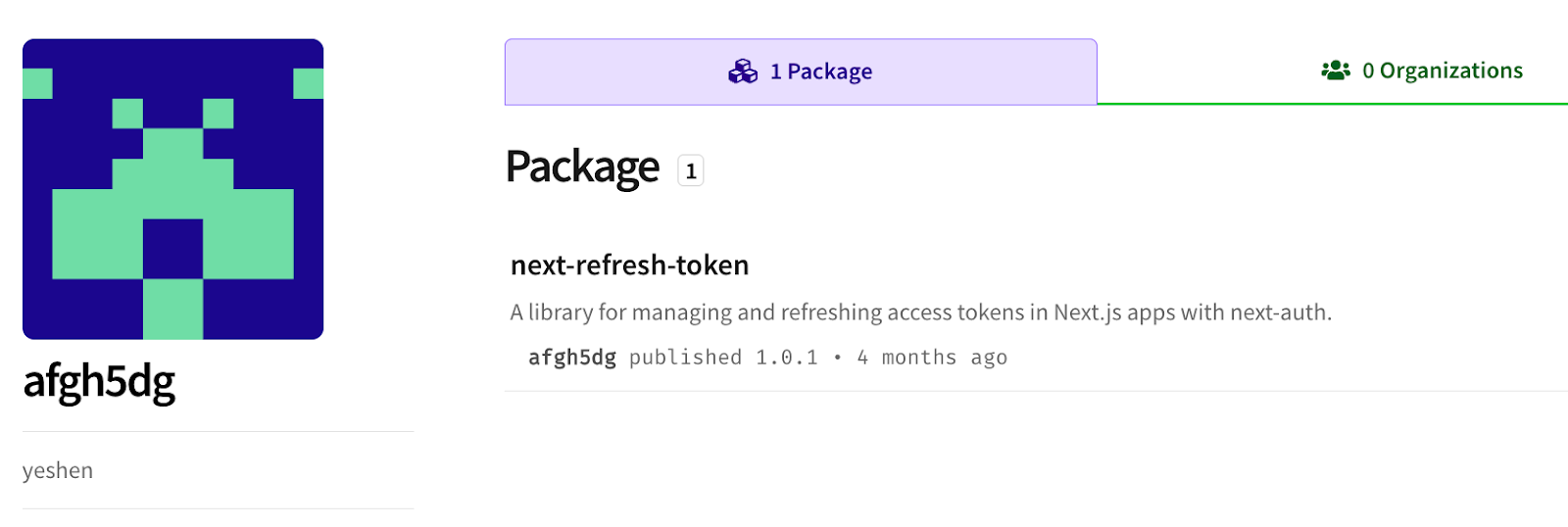Screen dimensions: 1568x527
Task: Click the green top-left corner square of avatar
Action: click(x=37, y=83)
